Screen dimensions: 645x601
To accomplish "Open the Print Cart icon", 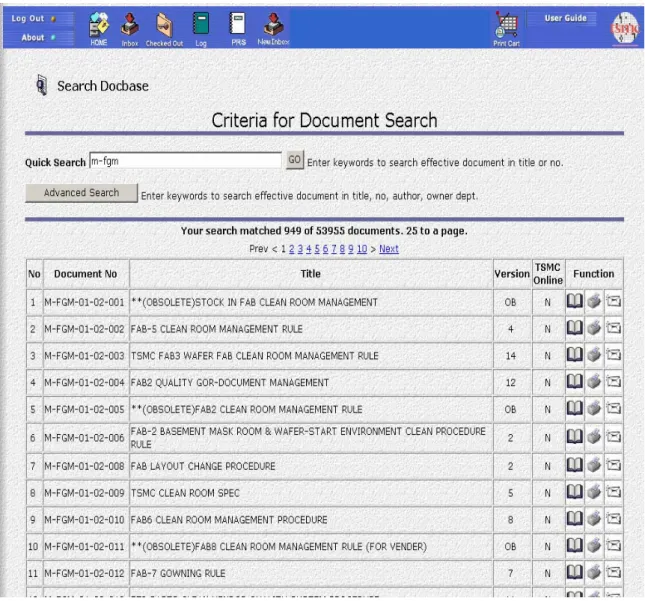I will tap(506, 29).
